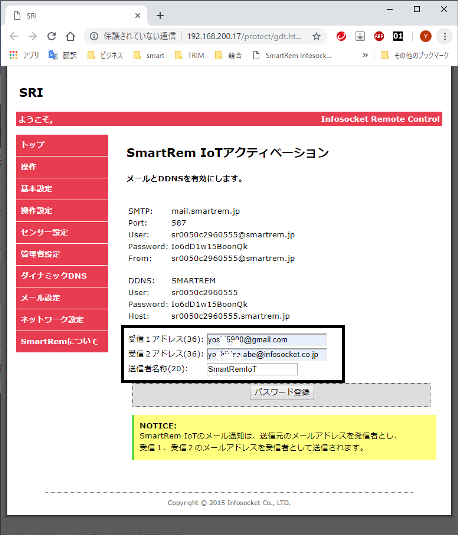Click SMTP value mail.smartrem.jp
The image size is (458, 535).
pos(205,211)
